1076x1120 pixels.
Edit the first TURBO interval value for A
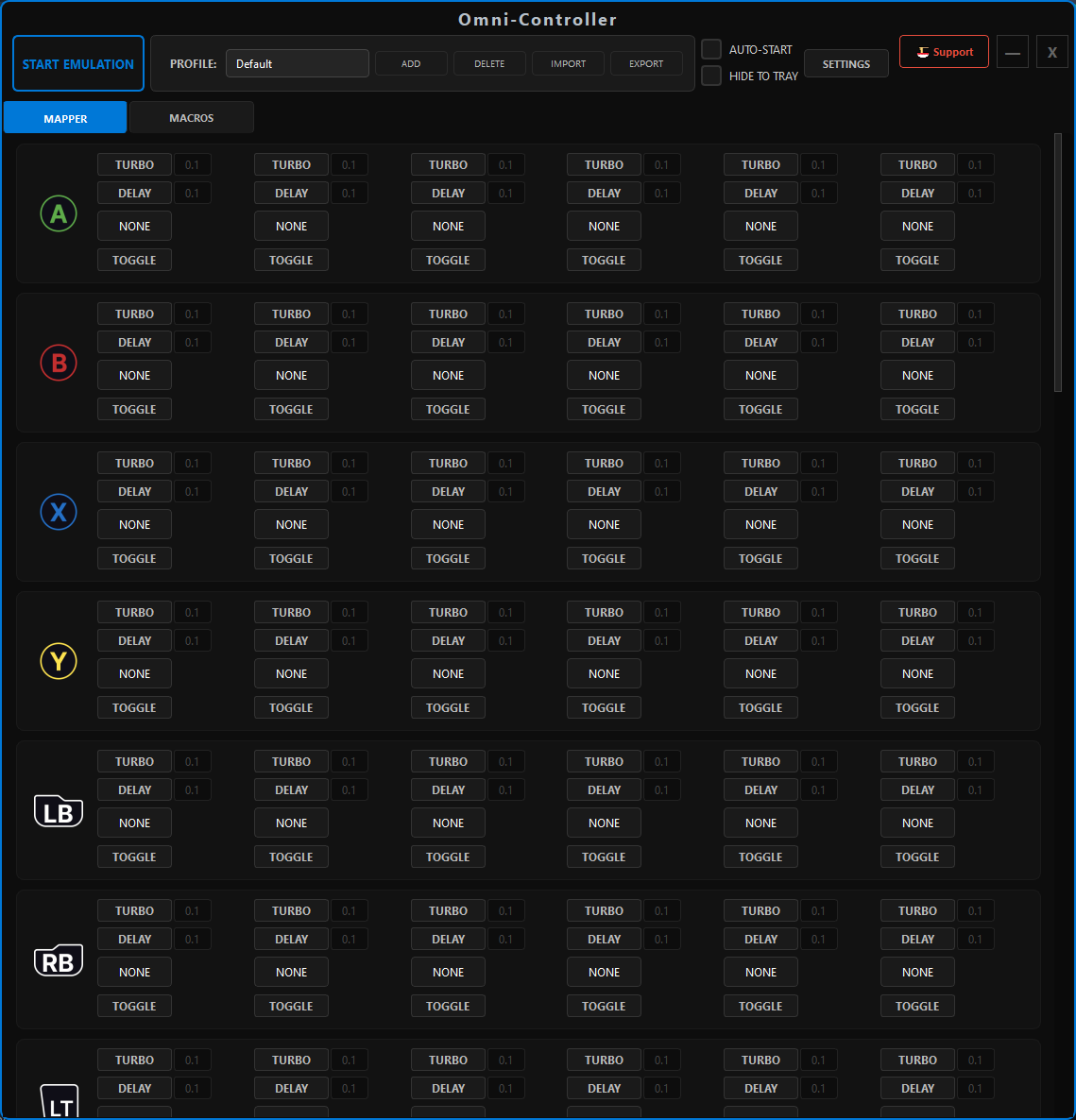pos(193,164)
